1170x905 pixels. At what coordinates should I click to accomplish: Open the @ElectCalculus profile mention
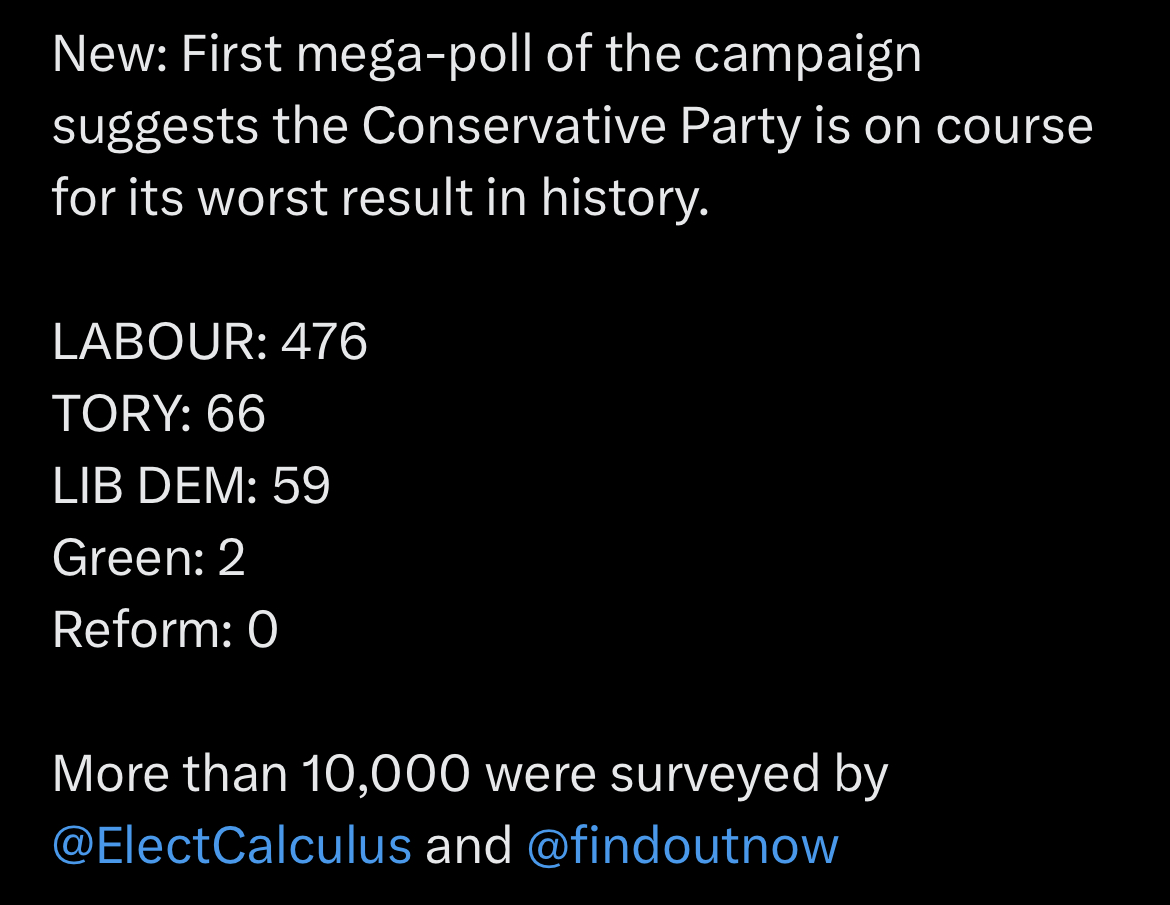232,847
